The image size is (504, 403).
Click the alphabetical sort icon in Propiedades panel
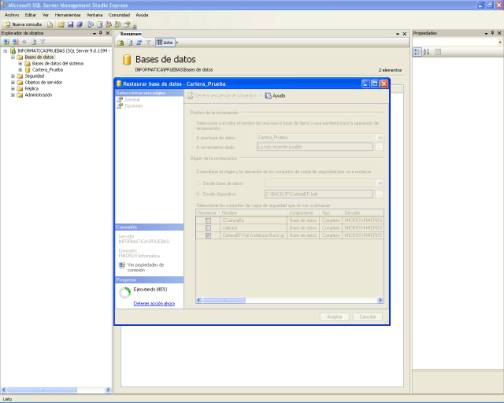pyautogui.click(x=427, y=52)
